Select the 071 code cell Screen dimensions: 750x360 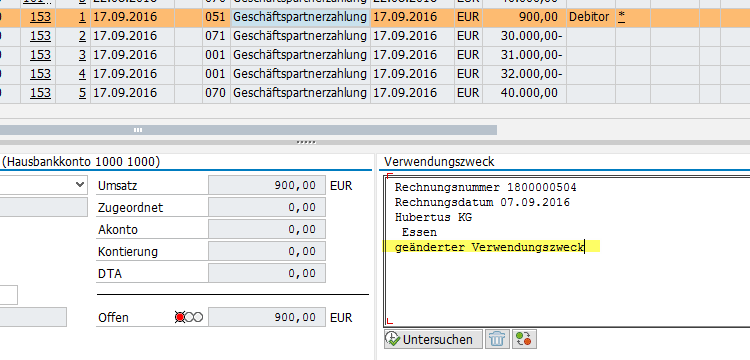[216, 36]
